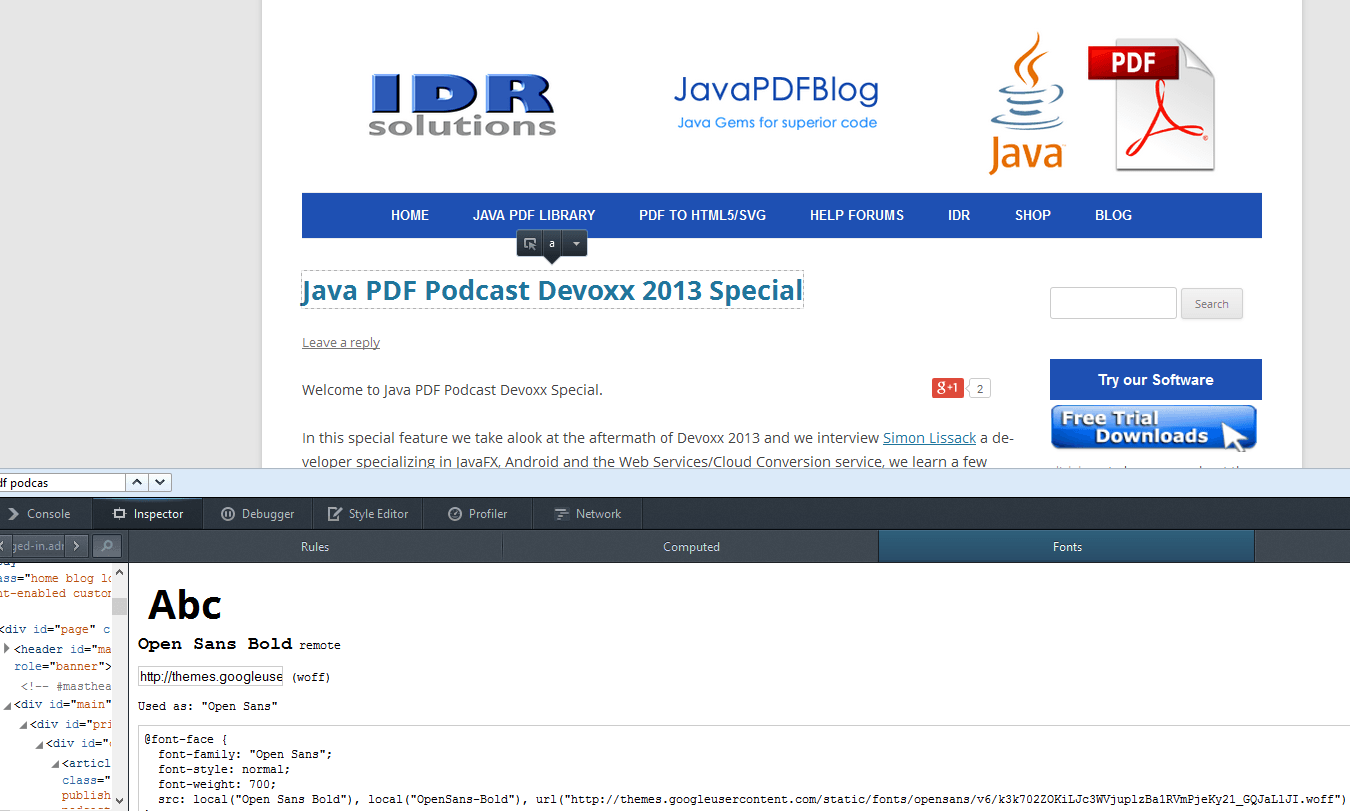1350x811 pixels.
Task: Open the PDF TO HTML5/SVG menu item
Action: pyautogui.click(x=702, y=215)
